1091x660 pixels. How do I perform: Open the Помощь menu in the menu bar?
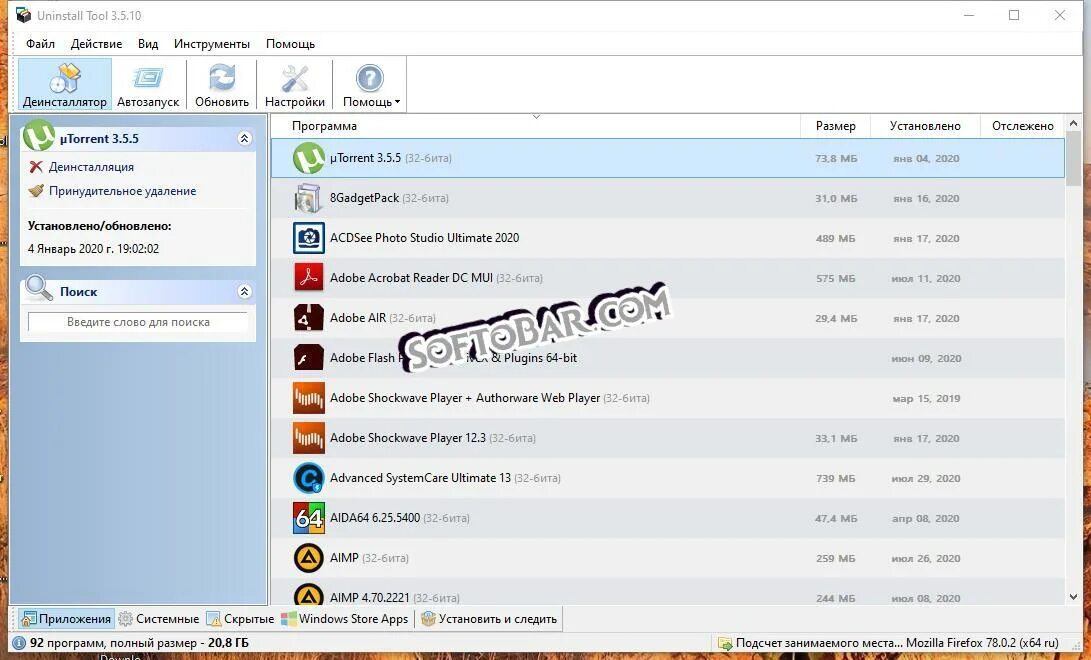pos(290,44)
